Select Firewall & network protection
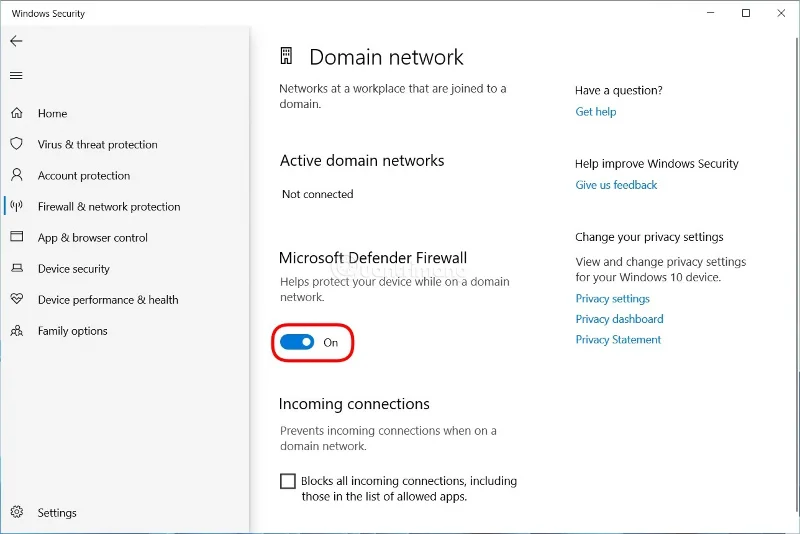The width and height of the screenshot is (800, 534). tap(109, 207)
